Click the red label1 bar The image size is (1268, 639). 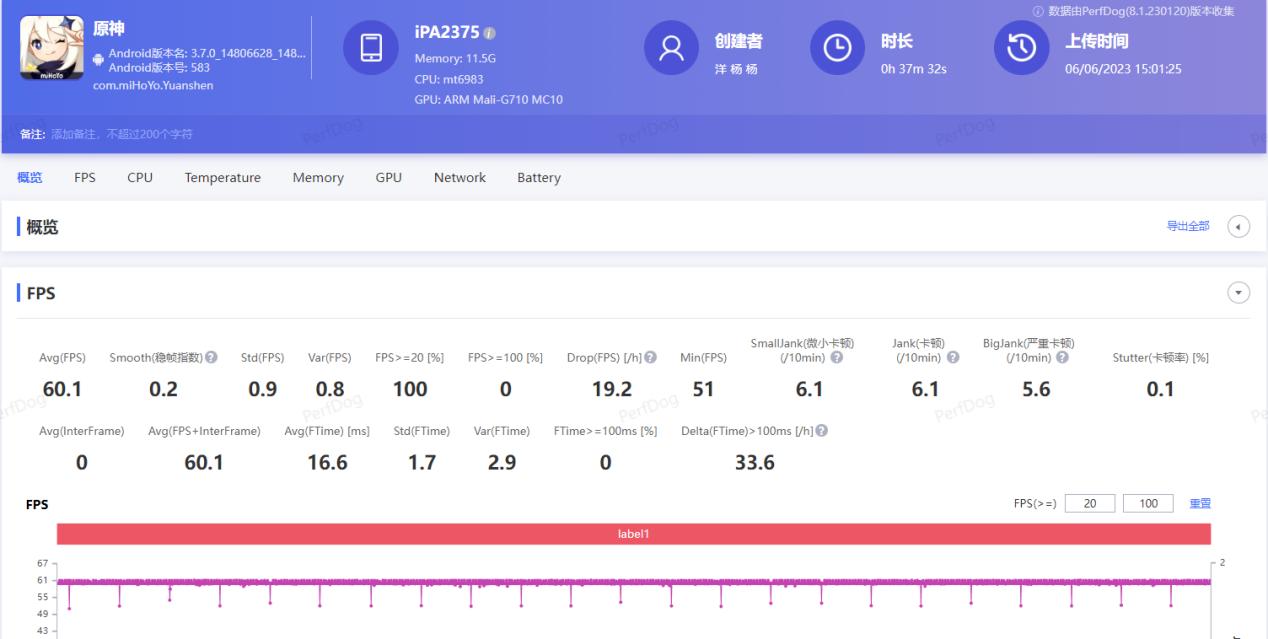(633, 534)
